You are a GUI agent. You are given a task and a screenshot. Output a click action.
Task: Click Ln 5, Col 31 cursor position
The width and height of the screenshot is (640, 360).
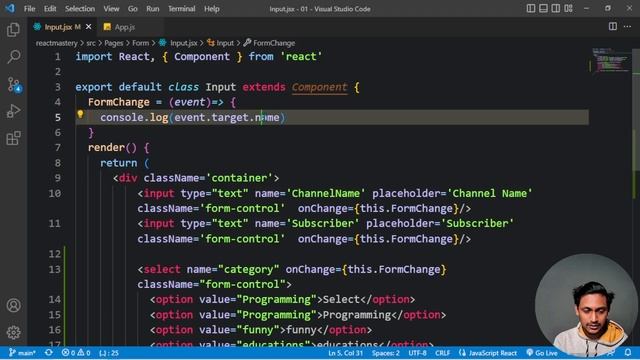pyautogui.click(x=345, y=353)
